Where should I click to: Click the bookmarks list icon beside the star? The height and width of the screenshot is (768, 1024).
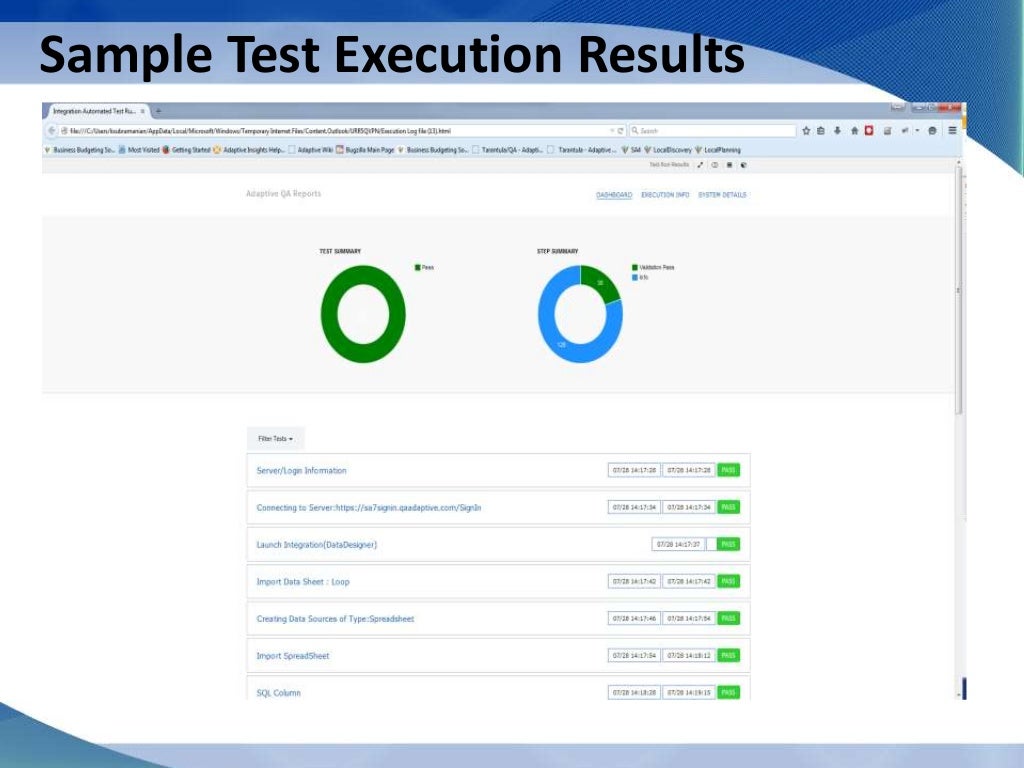[821, 131]
